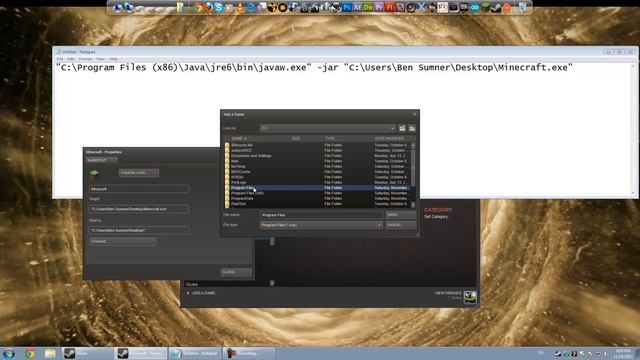Open Notepad Help menu
The height and width of the screenshot is (360, 640).
113,59
